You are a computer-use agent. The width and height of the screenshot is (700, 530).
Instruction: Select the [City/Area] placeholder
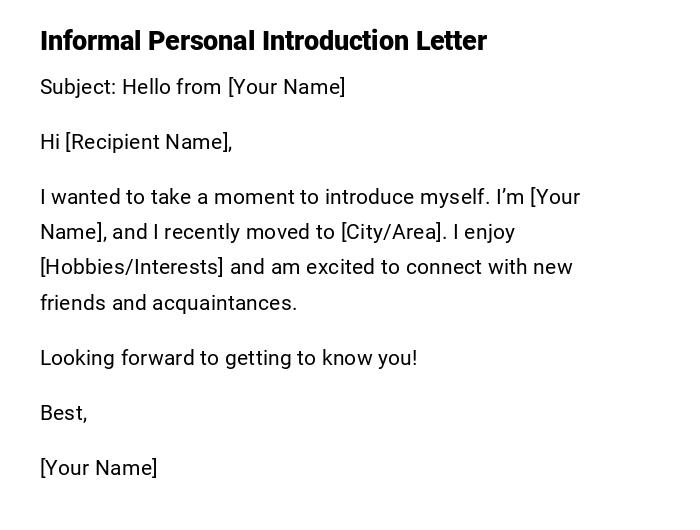pos(391,232)
